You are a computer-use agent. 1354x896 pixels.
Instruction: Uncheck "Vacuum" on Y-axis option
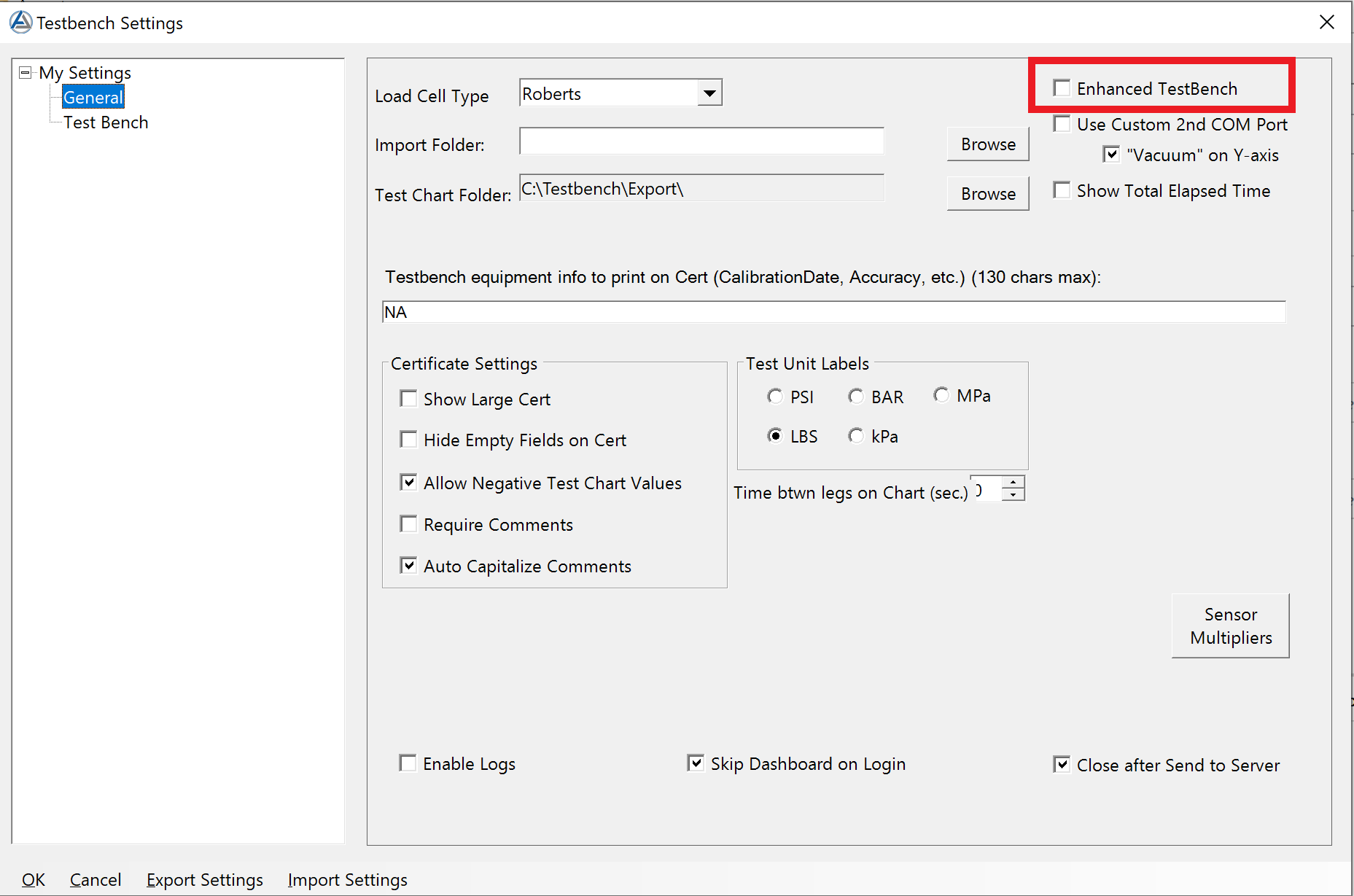click(1111, 155)
